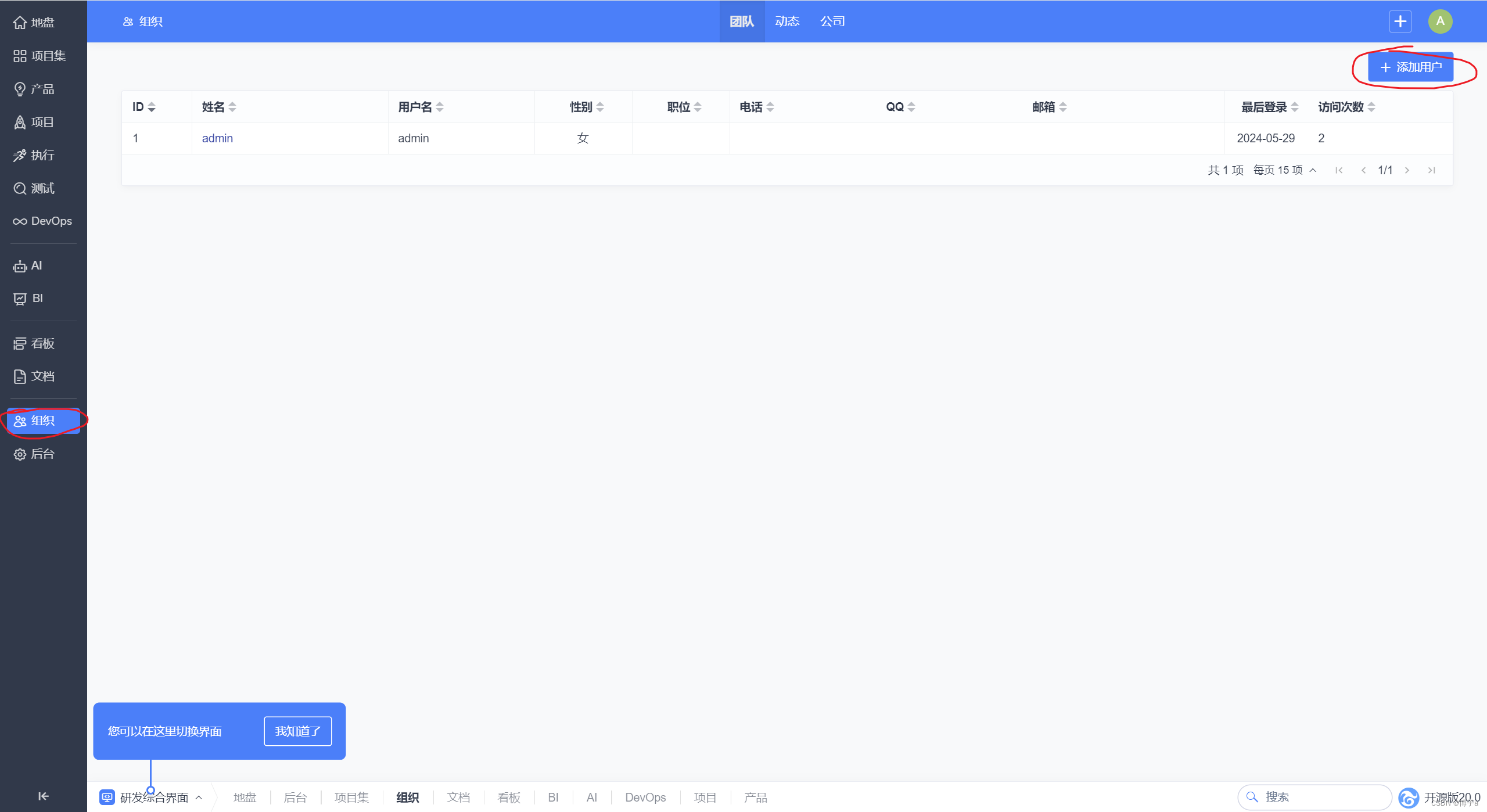Switch to the 动态 tab
The image size is (1487, 812).
click(x=787, y=21)
